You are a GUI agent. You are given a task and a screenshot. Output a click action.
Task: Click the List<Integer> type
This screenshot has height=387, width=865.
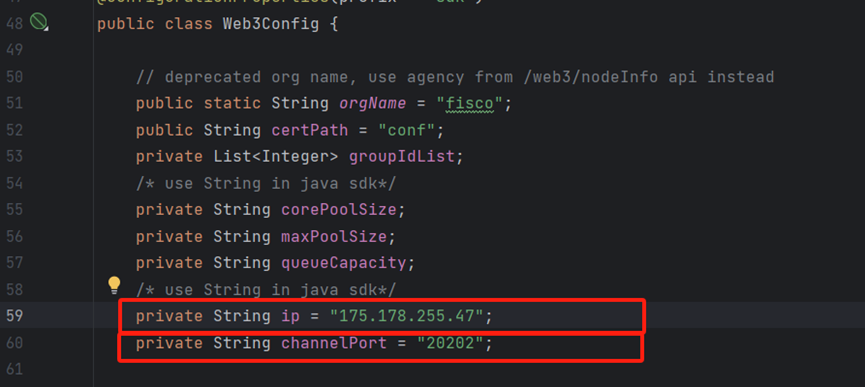[x=275, y=157]
